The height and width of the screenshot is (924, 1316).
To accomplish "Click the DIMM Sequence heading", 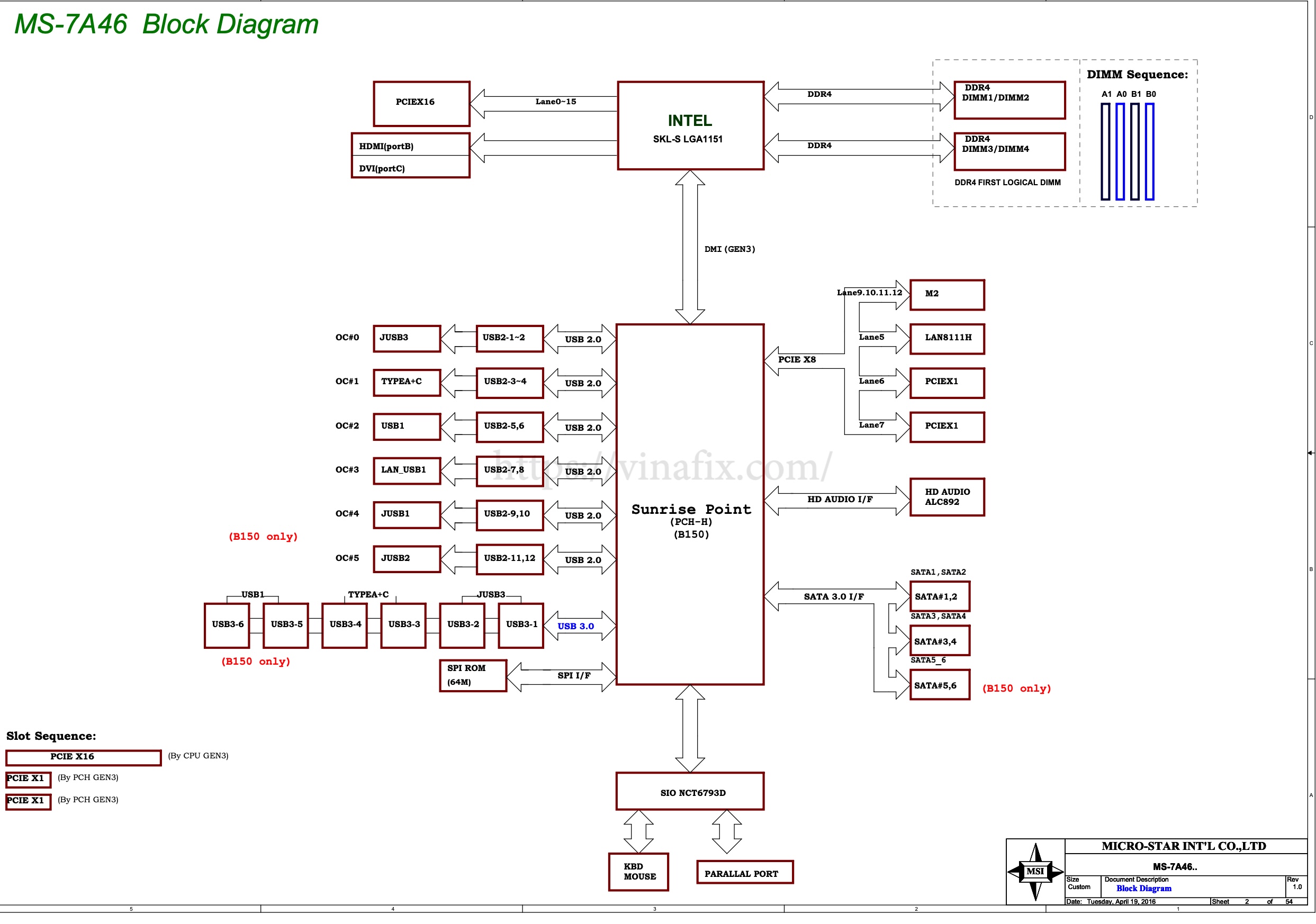I will click(x=1137, y=75).
